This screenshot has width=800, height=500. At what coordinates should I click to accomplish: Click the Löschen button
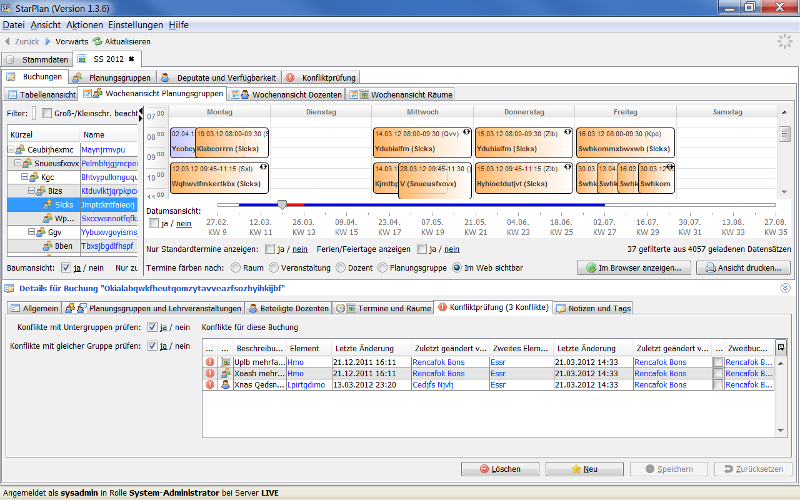pos(500,469)
